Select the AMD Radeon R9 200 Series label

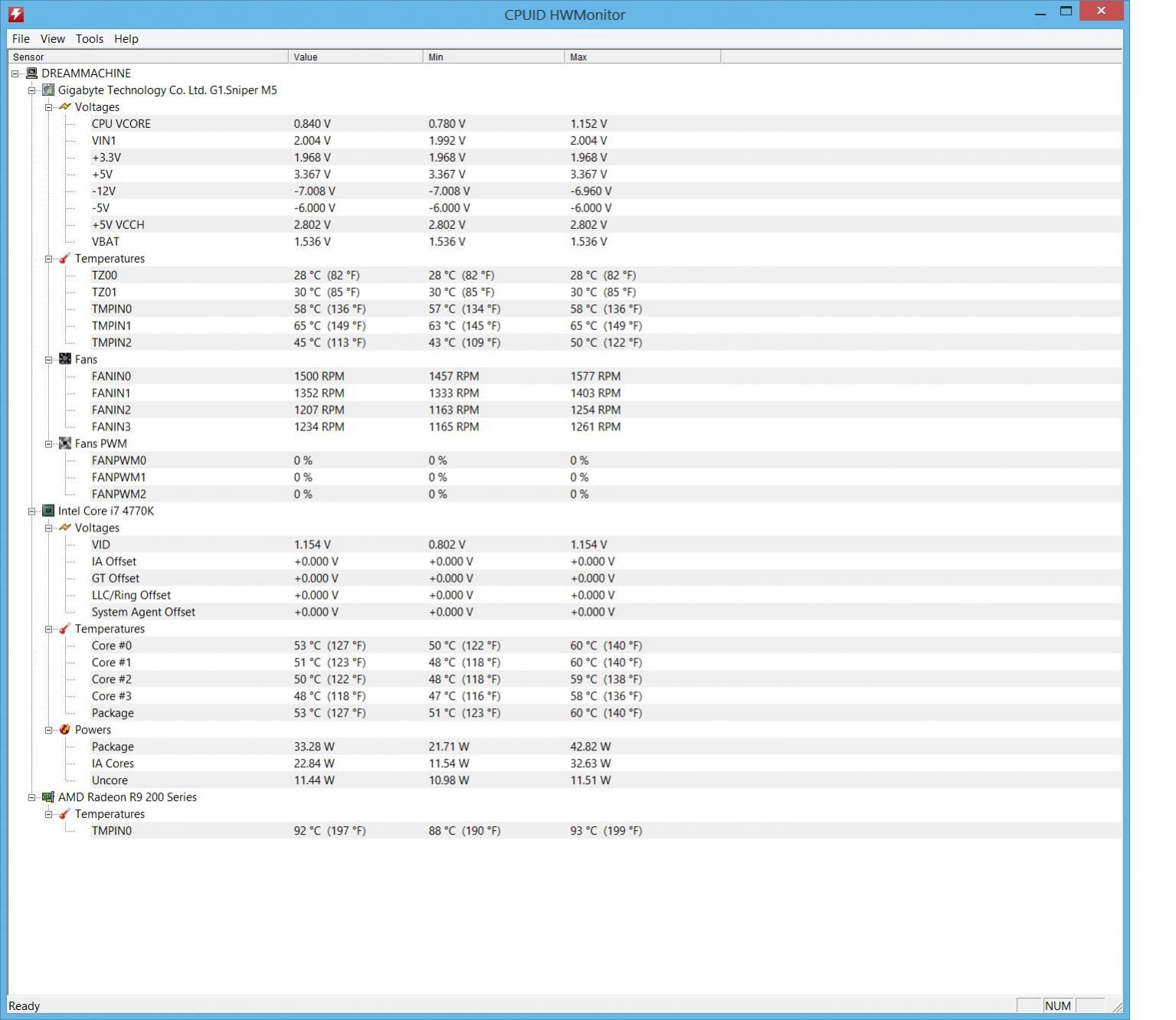point(127,797)
